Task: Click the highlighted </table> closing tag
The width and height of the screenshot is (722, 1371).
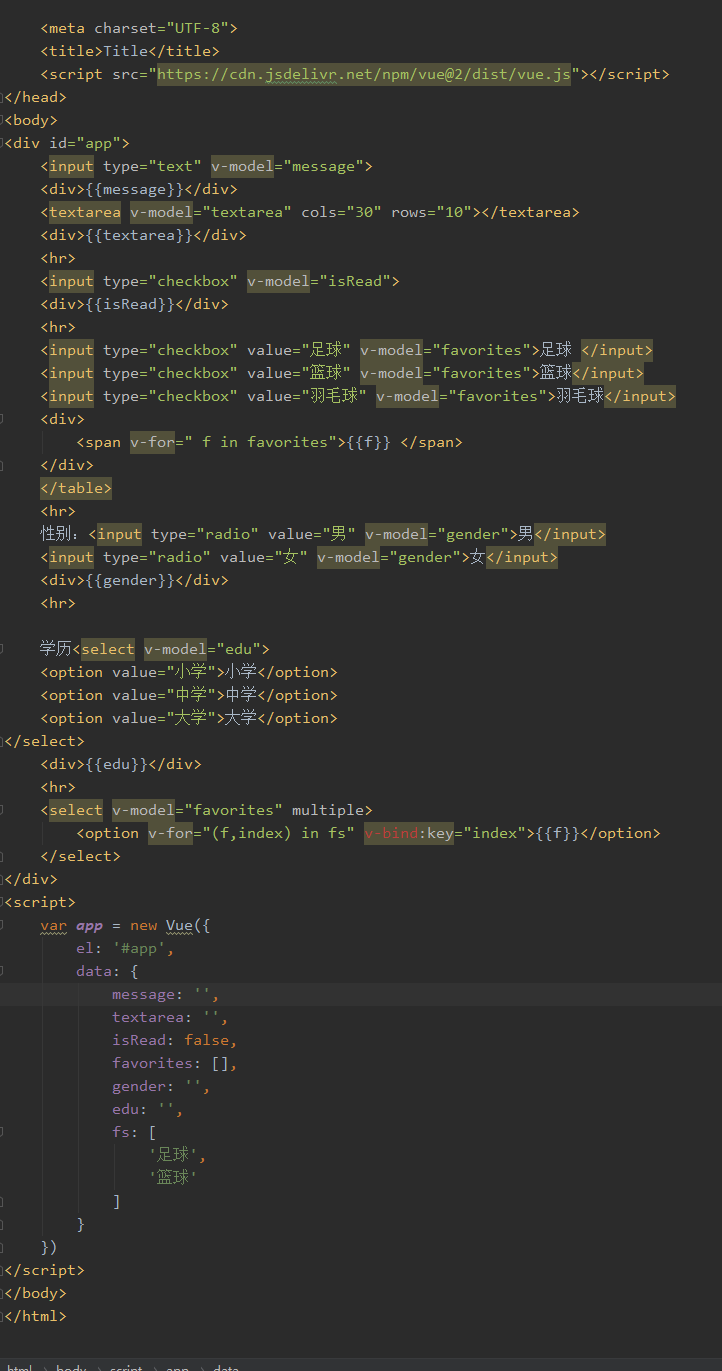Action: [x=76, y=488]
